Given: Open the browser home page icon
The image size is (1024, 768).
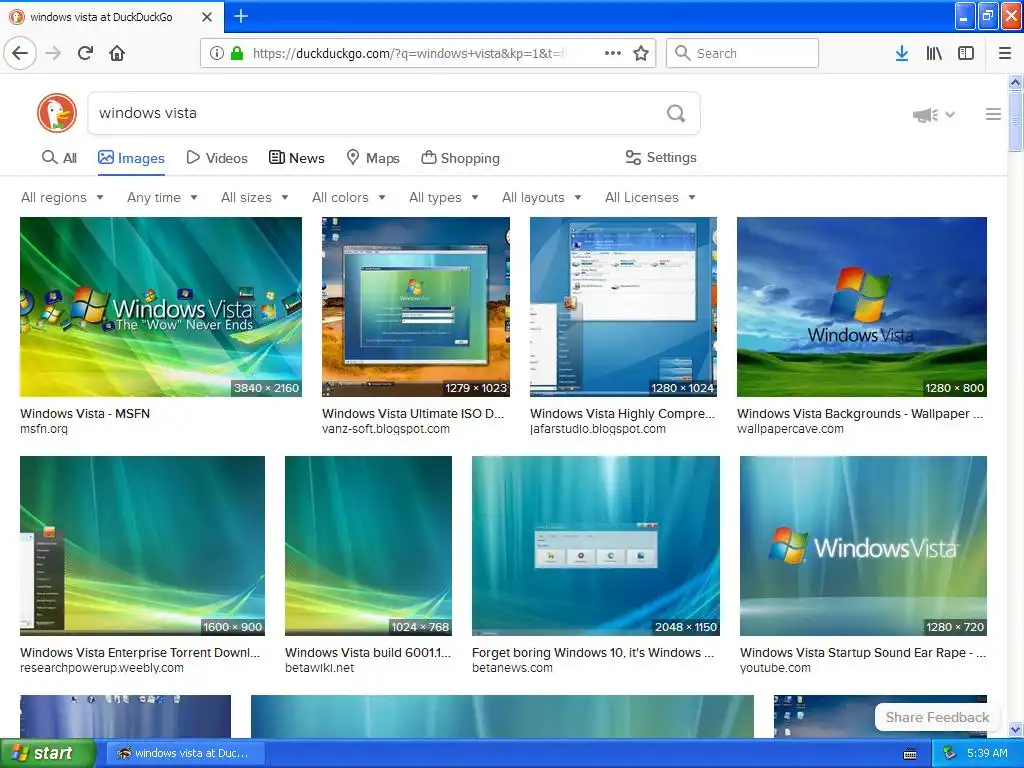Looking at the screenshot, I should [117, 53].
